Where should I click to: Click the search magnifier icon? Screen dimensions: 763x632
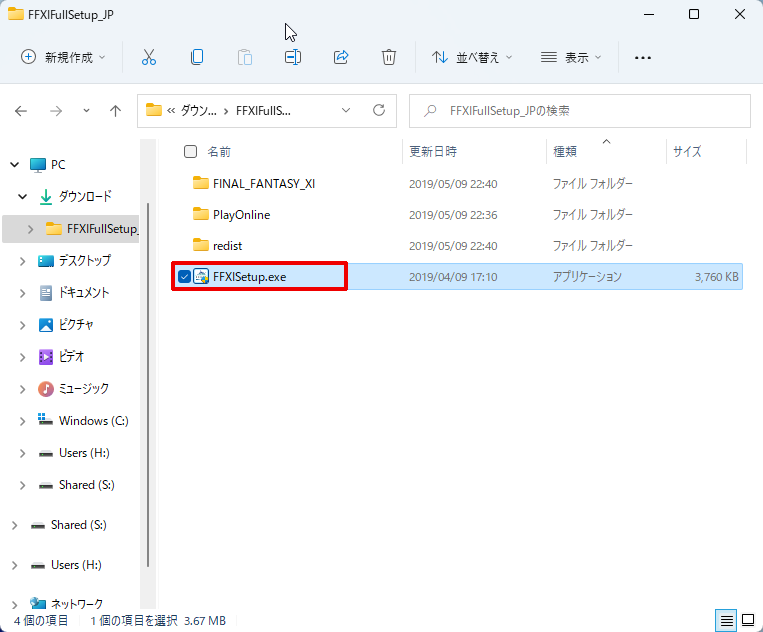(x=430, y=111)
